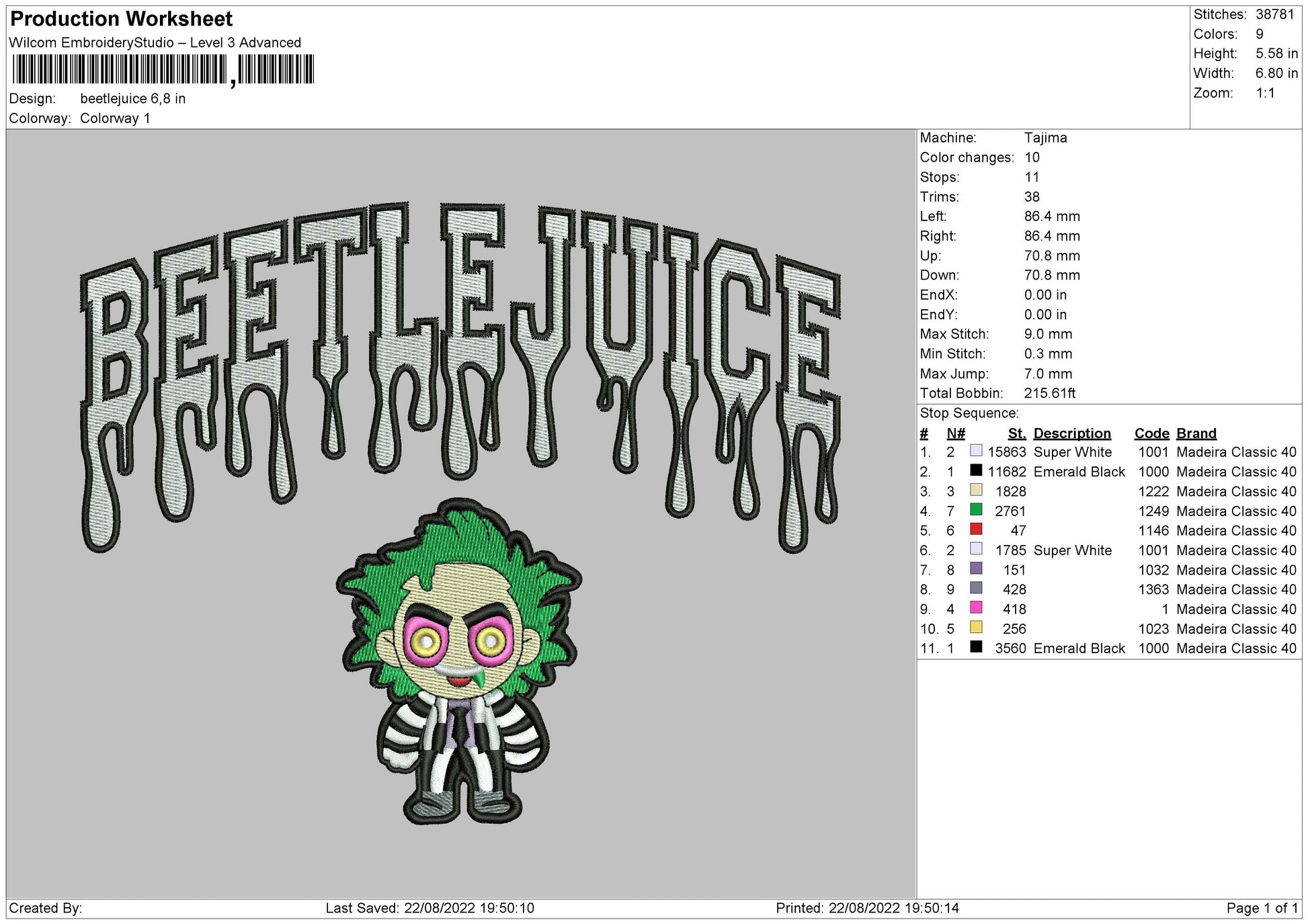1308x924 pixels.
Task: Click the 'Page 1 of 1' footer text
Action: coord(1262,909)
